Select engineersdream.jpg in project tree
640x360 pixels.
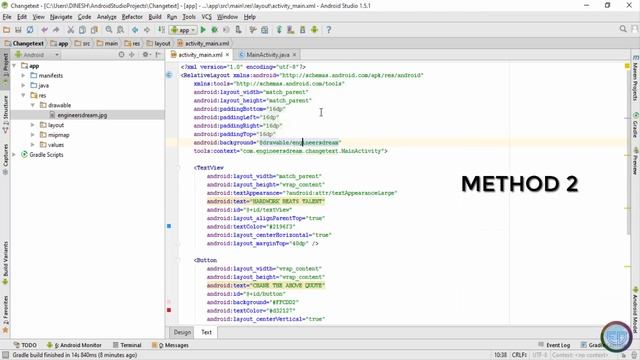[x=82, y=115]
